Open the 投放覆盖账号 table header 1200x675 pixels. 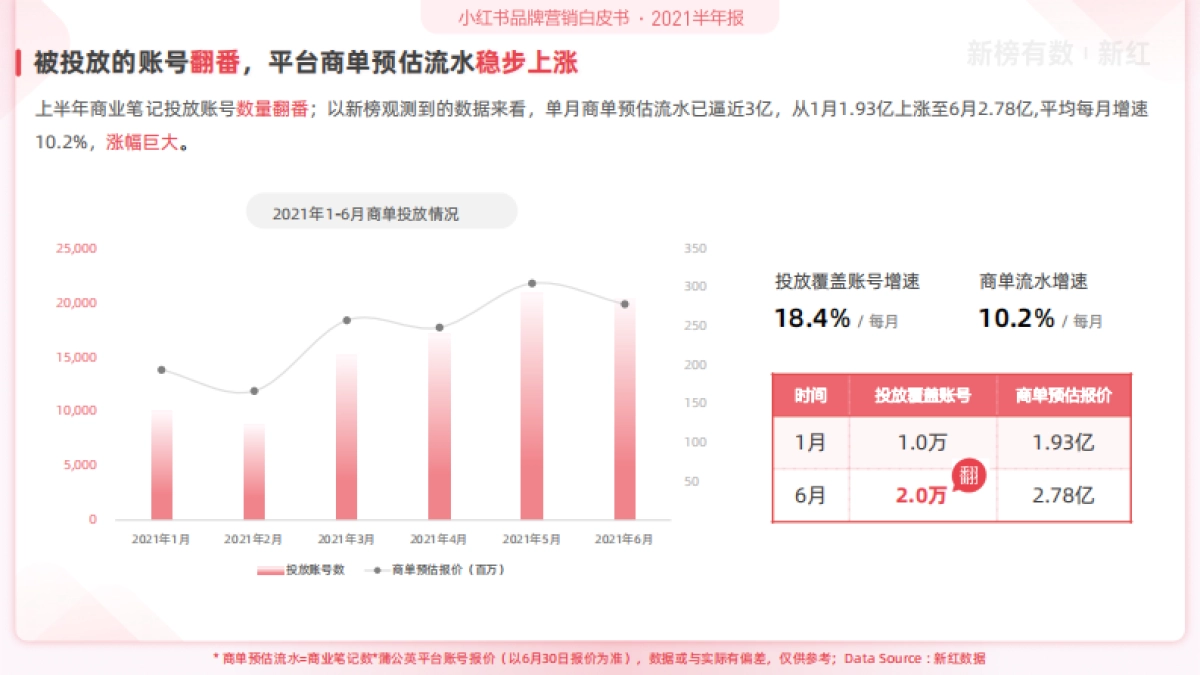point(922,396)
